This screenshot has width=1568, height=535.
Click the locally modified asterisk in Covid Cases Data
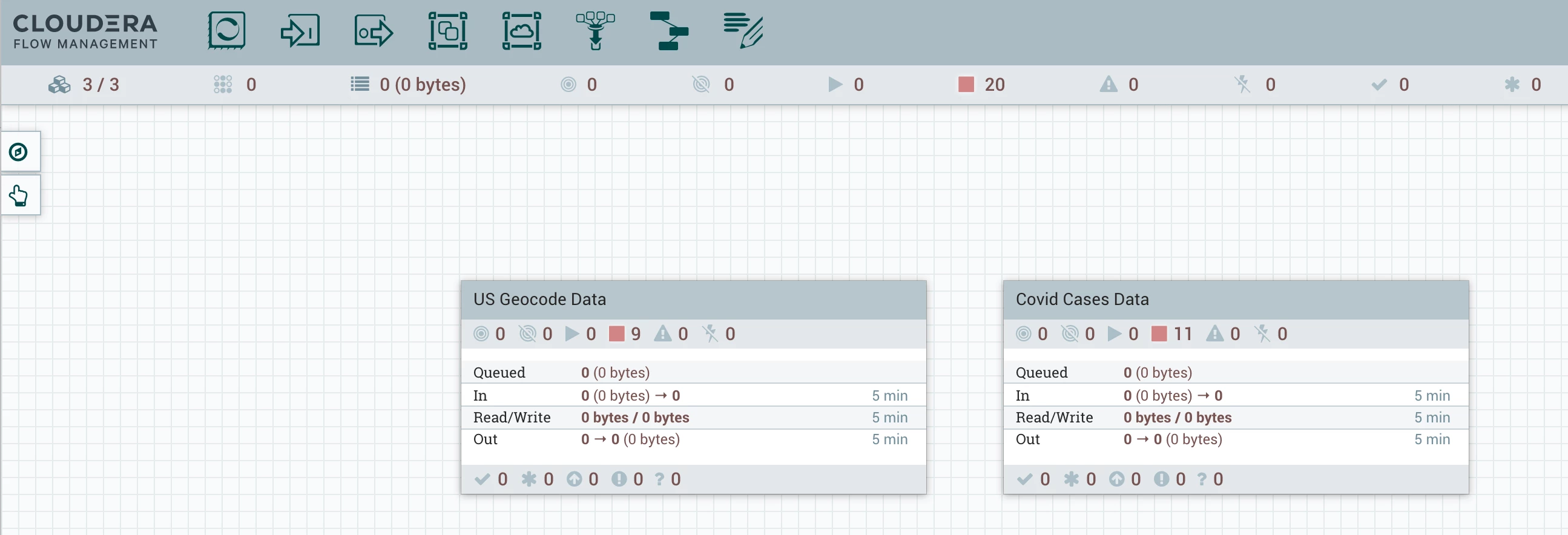tap(1071, 479)
